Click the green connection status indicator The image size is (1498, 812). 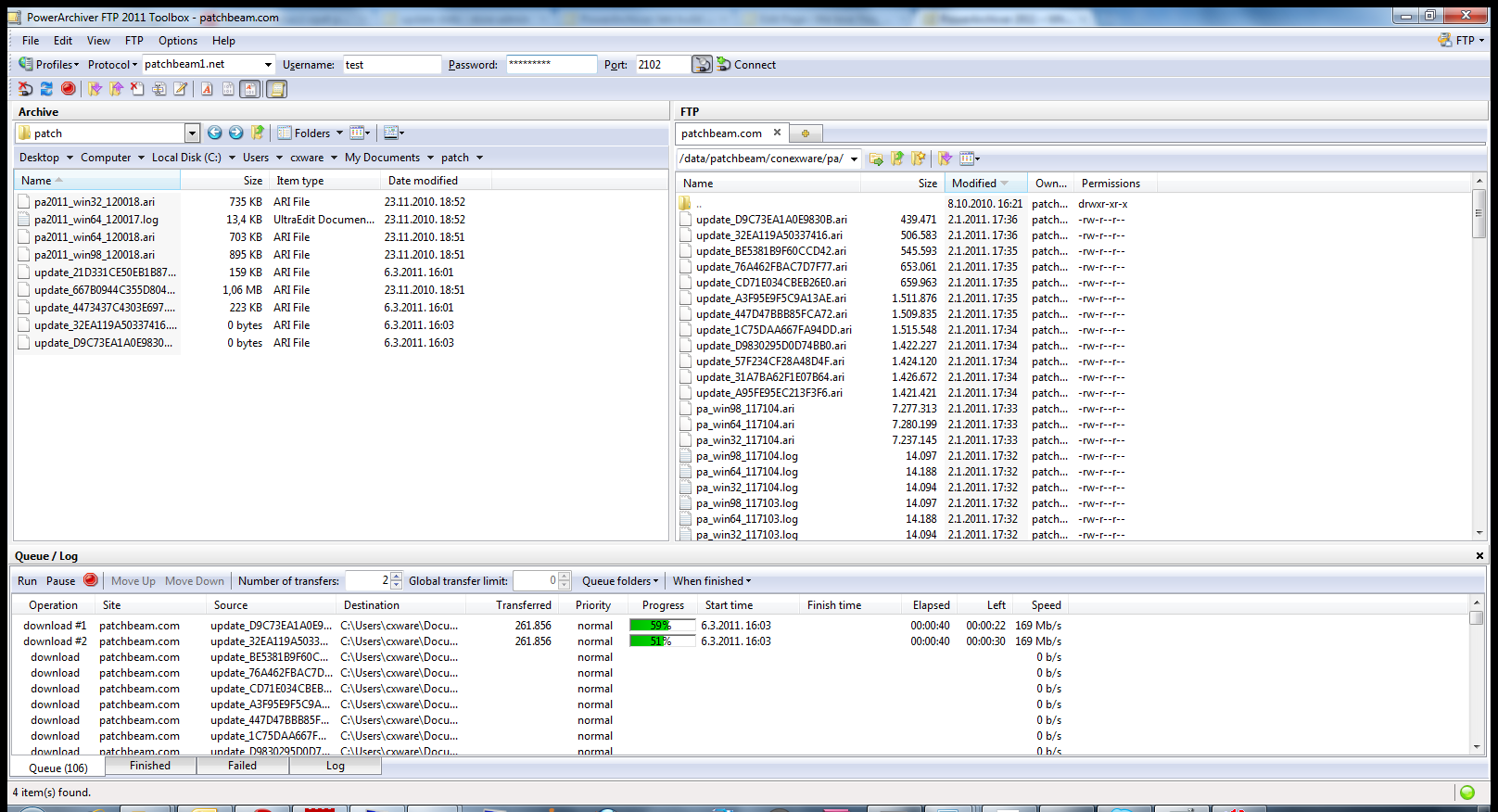coord(1467,793)
